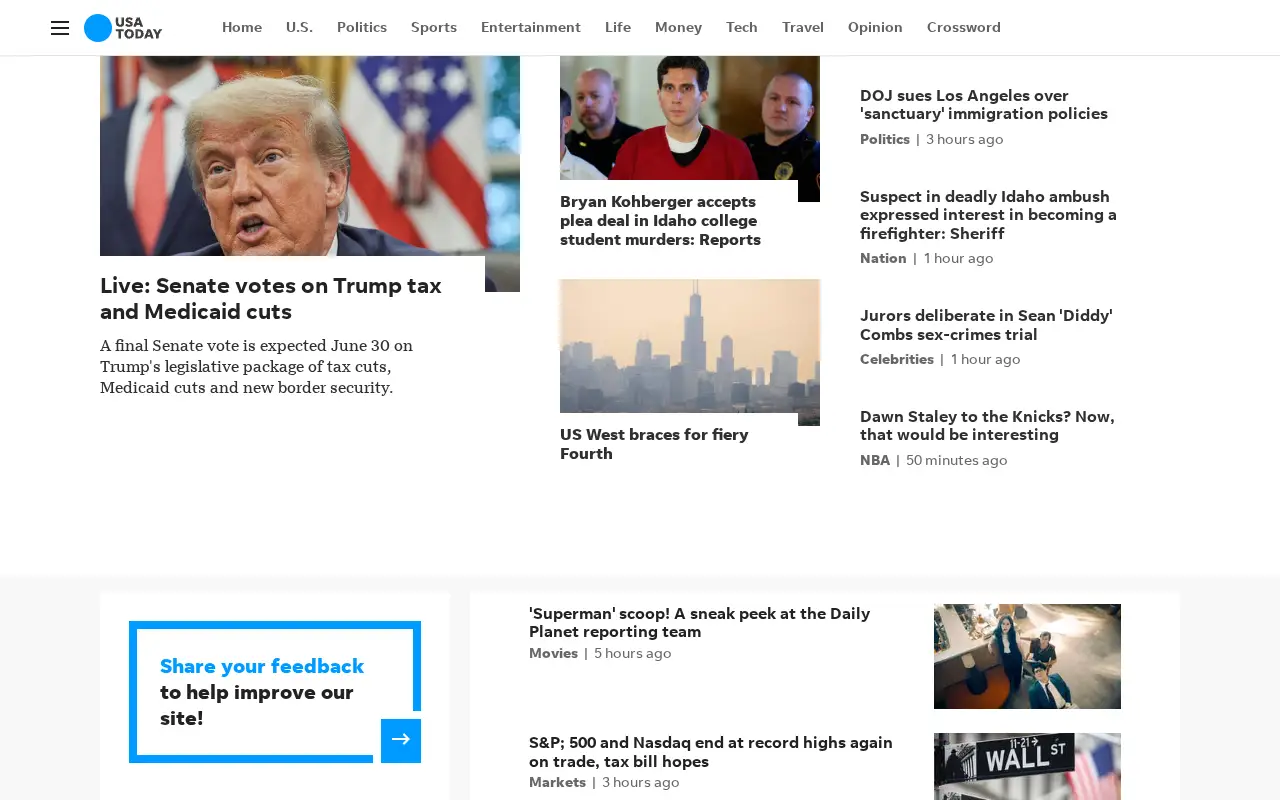Open the S&P 500 and Nasdaq article
1280x800 pixels.
tap(711, 752)
